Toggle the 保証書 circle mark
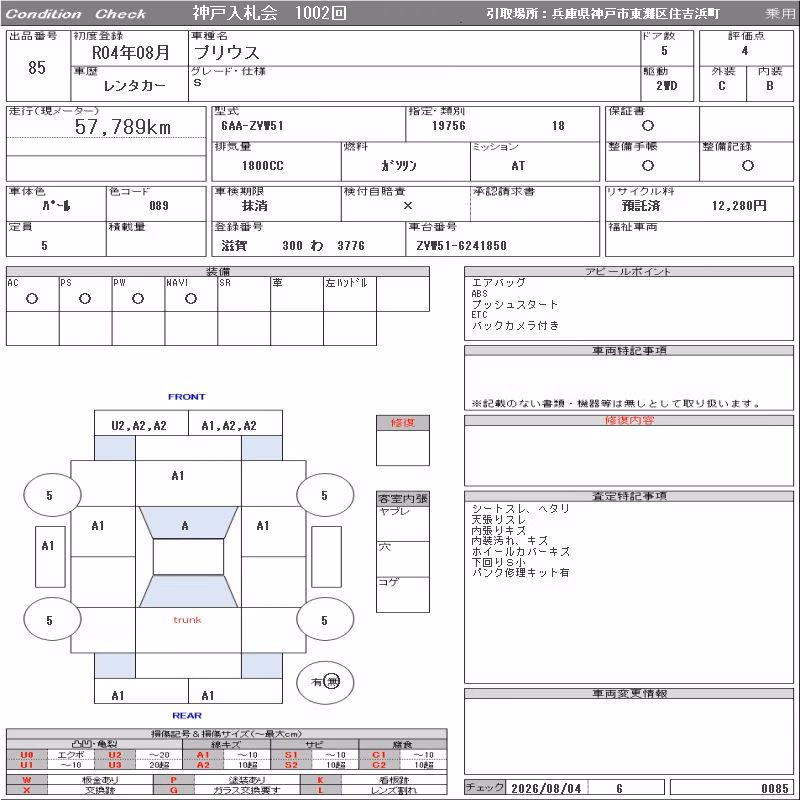Viewport: 800px width, 800px height. (x=648, y=126)
